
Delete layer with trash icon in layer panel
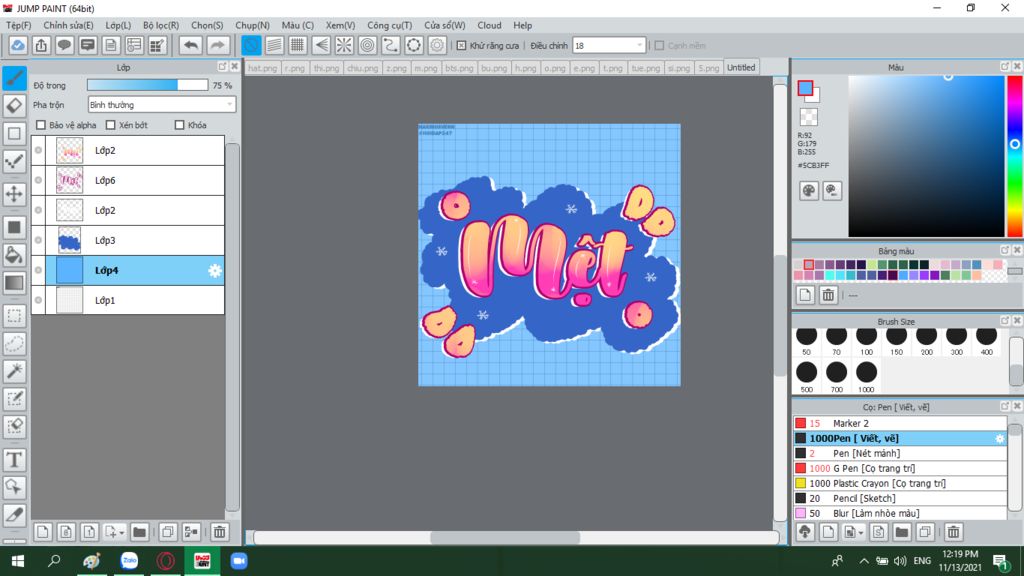[219, 532]
